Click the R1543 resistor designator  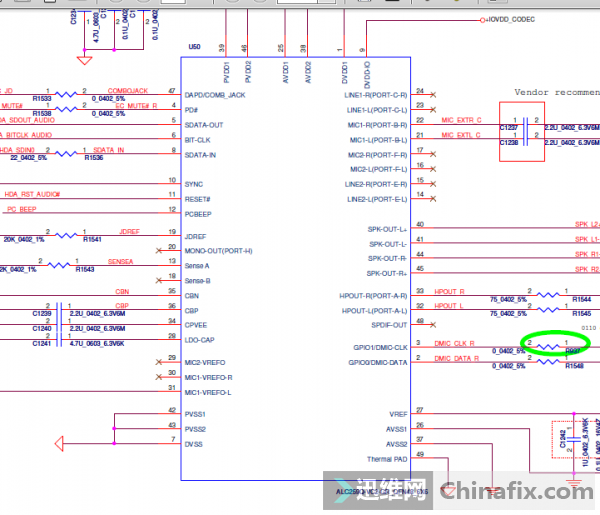pyautogui.click(x=85, y=269)
